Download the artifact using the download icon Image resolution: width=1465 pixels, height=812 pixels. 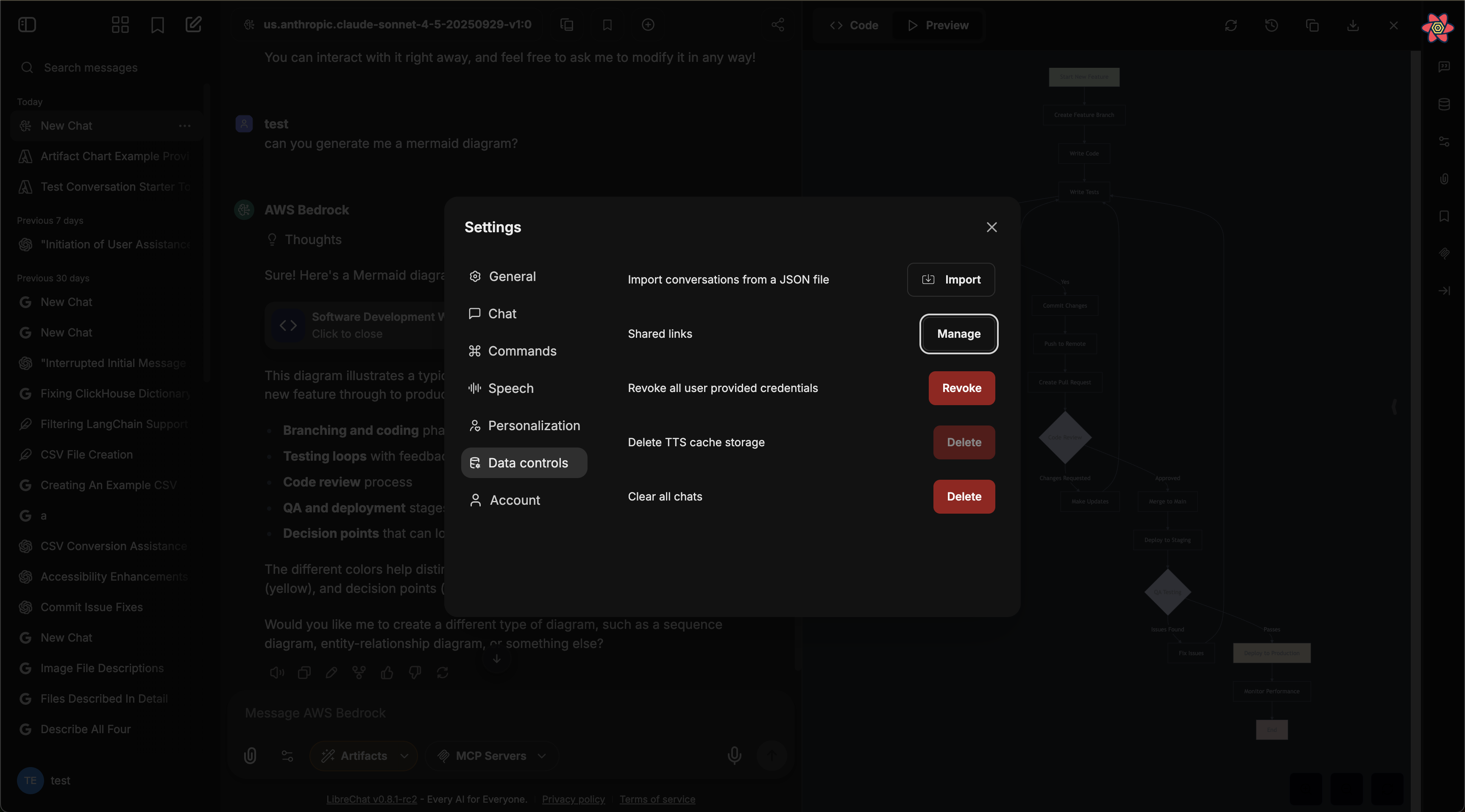point(1354,25)
